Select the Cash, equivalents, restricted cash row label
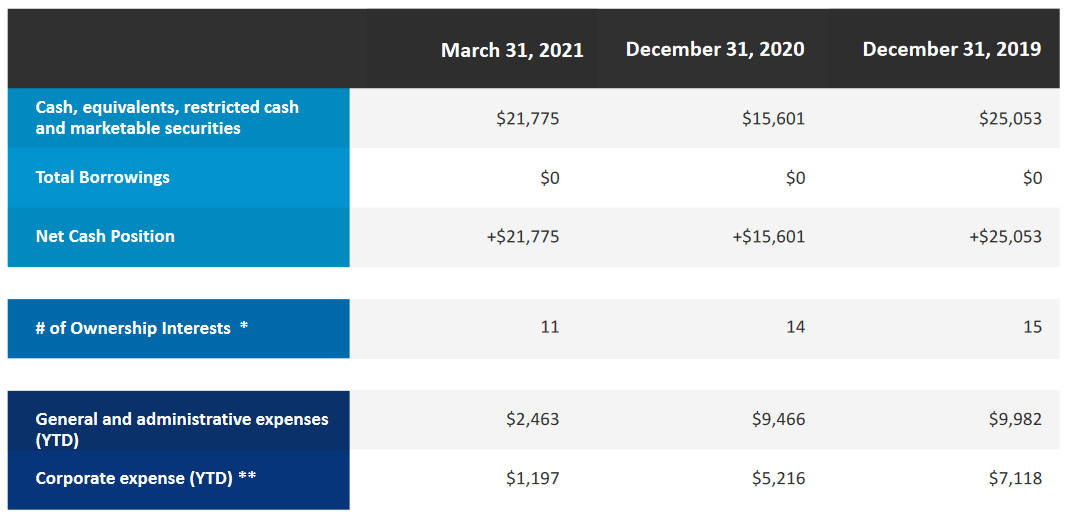 (x=167, y=118)
